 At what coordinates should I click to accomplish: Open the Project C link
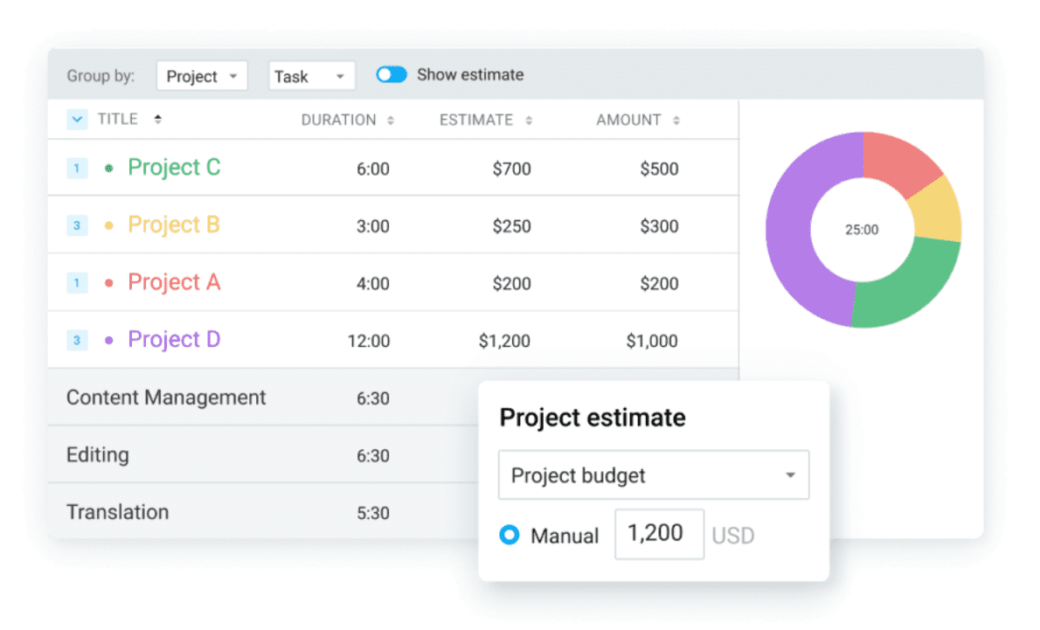click(173, 167)
